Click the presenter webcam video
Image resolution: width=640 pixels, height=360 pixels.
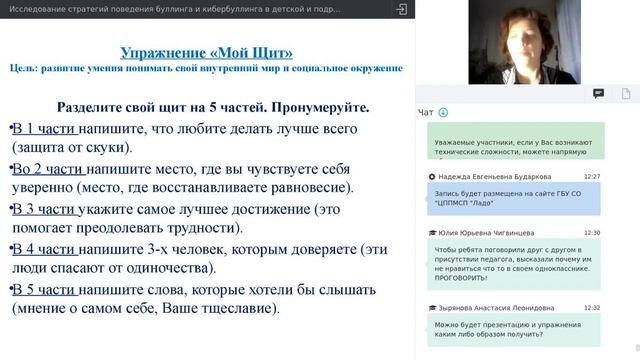pyautogui.click(x=524, y=42)
